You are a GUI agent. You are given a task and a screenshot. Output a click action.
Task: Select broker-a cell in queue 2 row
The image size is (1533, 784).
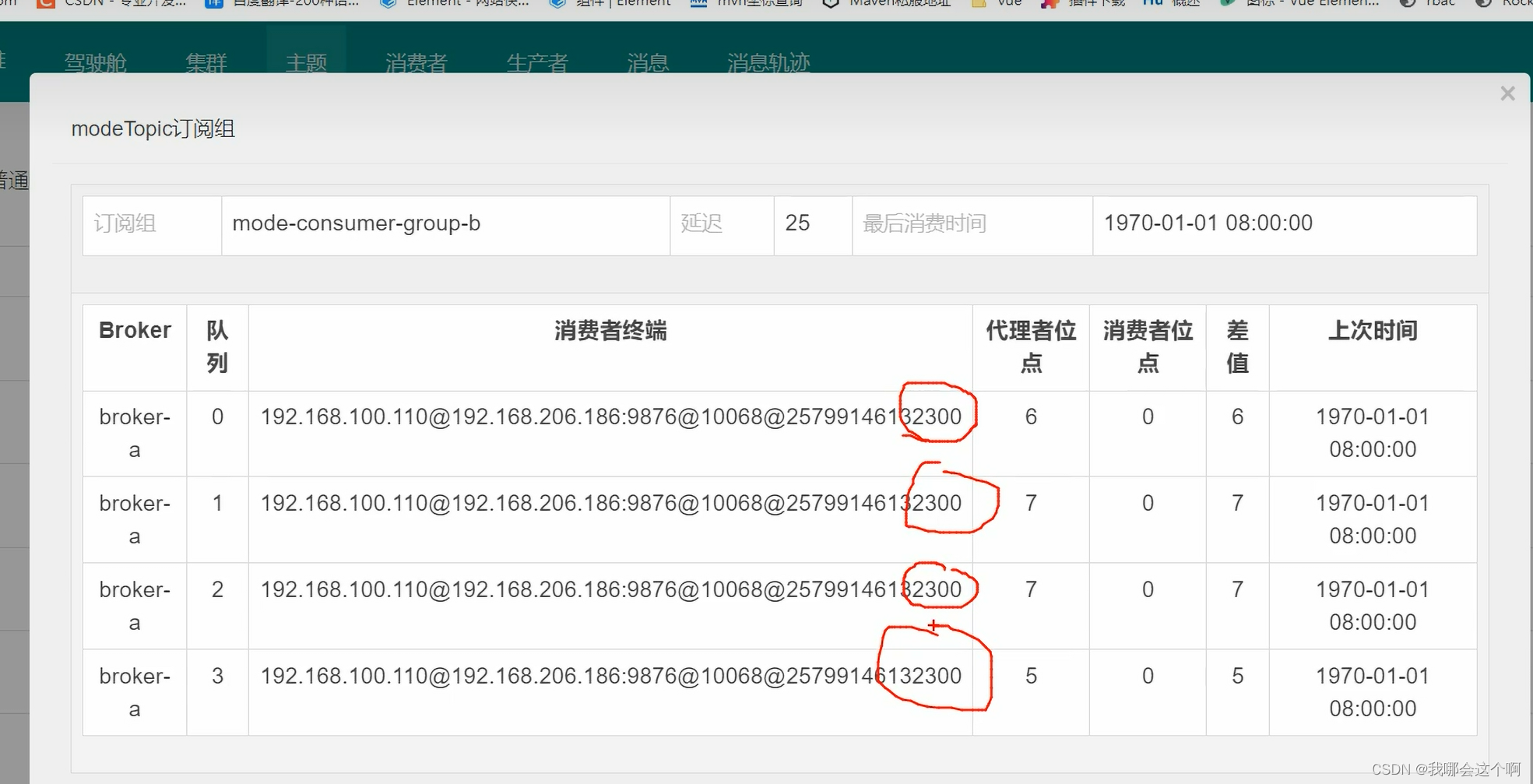click(x=135, y=606)
